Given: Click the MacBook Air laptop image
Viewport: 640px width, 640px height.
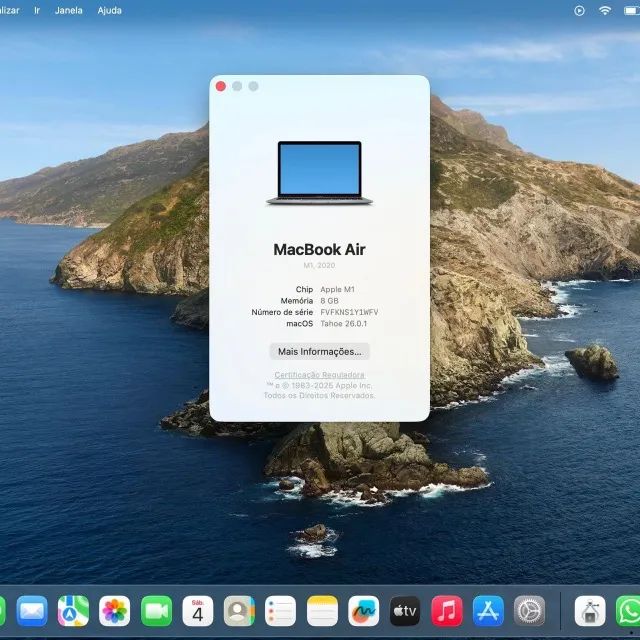Looking at the screenshot, I should 320,173.
